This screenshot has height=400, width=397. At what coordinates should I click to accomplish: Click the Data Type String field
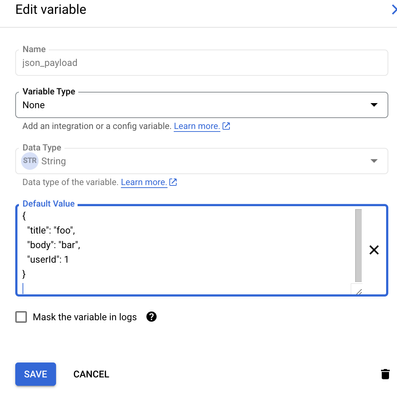202,161
